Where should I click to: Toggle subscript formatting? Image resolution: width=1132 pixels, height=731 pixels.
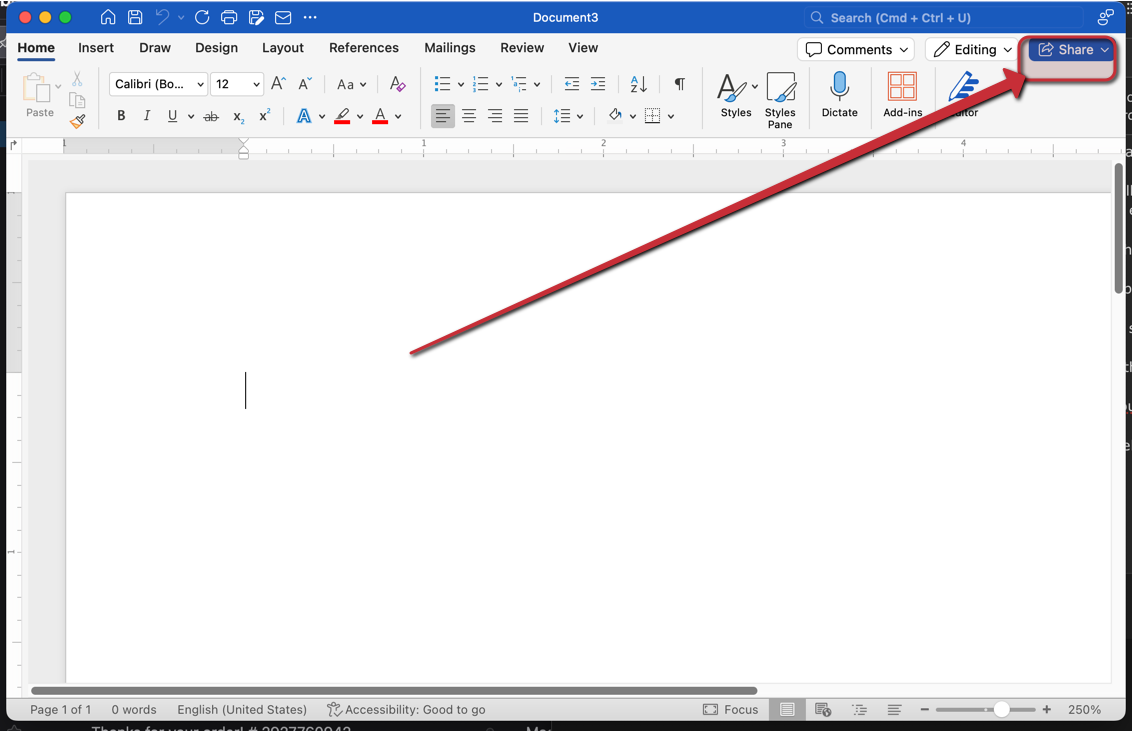(x=238, y=116)
